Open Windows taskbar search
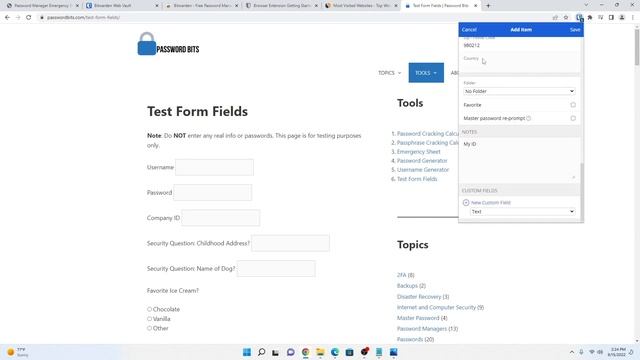640x360 pixels. [x=262, y=352]
